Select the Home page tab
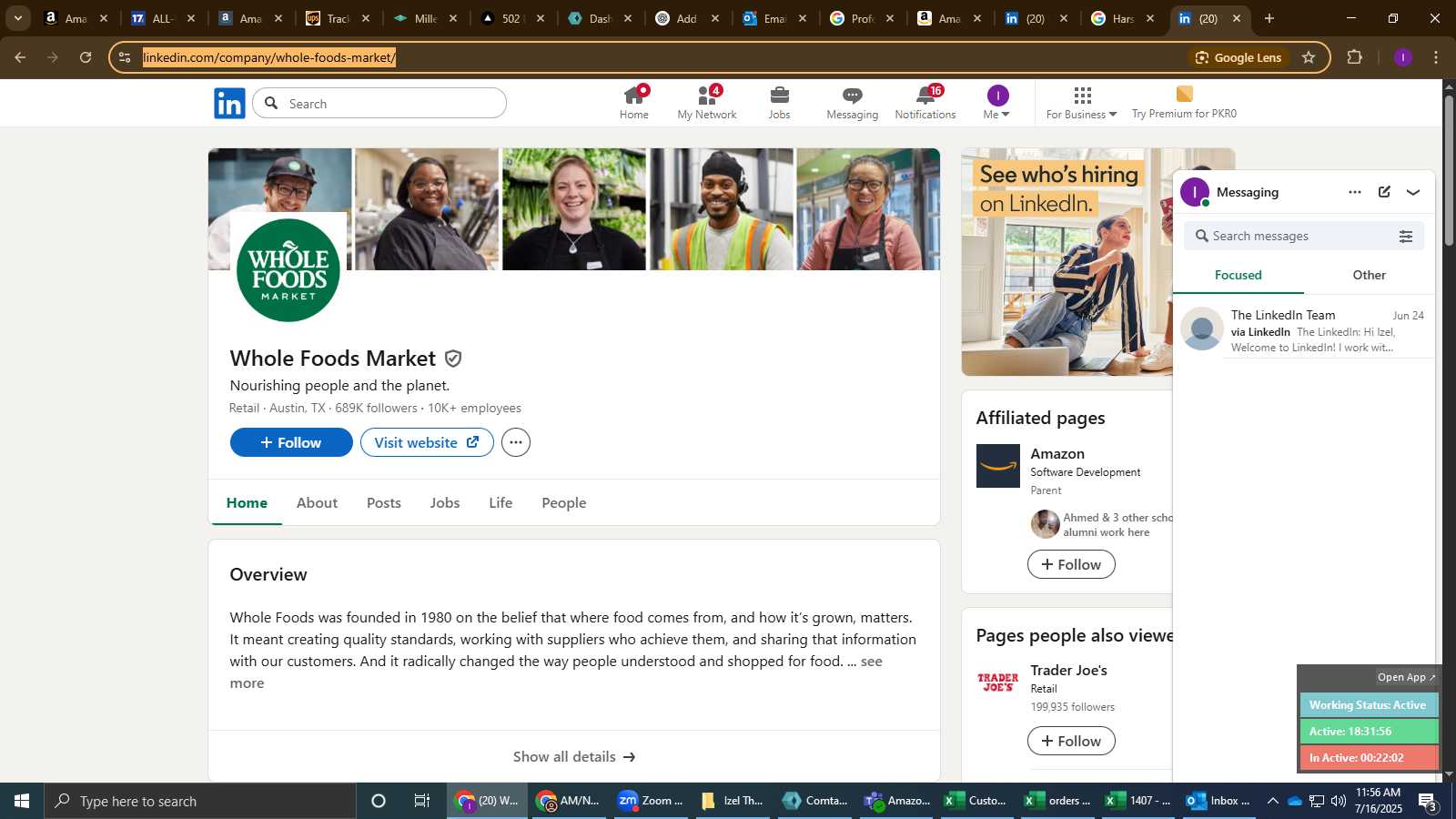Viewport: 1456px width, 819px height. (x=247, y=502)
